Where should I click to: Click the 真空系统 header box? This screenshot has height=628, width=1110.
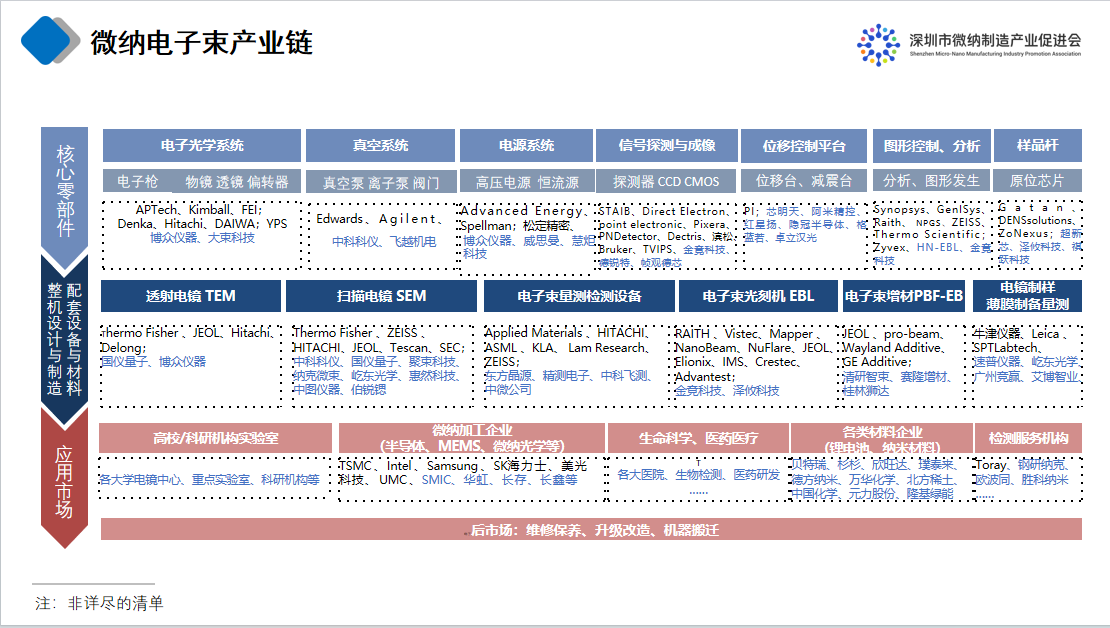coord(380,145)
